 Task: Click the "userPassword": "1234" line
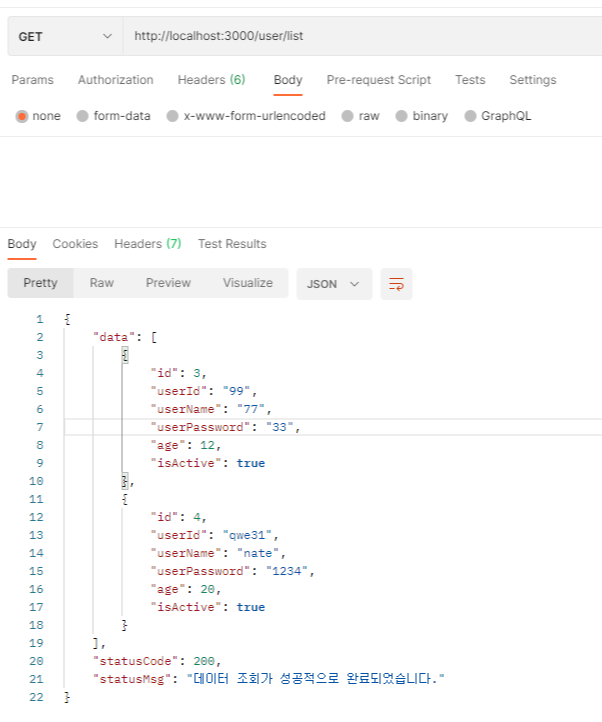click(233, 571)
